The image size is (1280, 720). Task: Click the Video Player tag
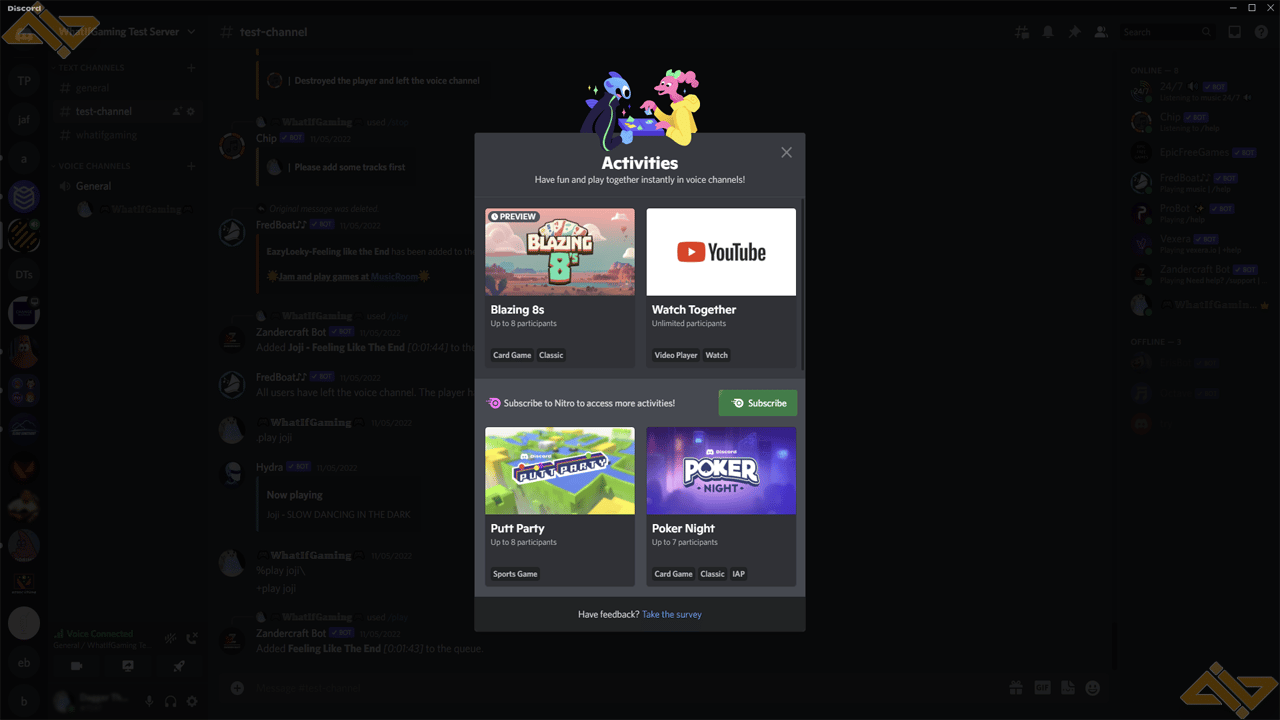click(x=676, y=355)
